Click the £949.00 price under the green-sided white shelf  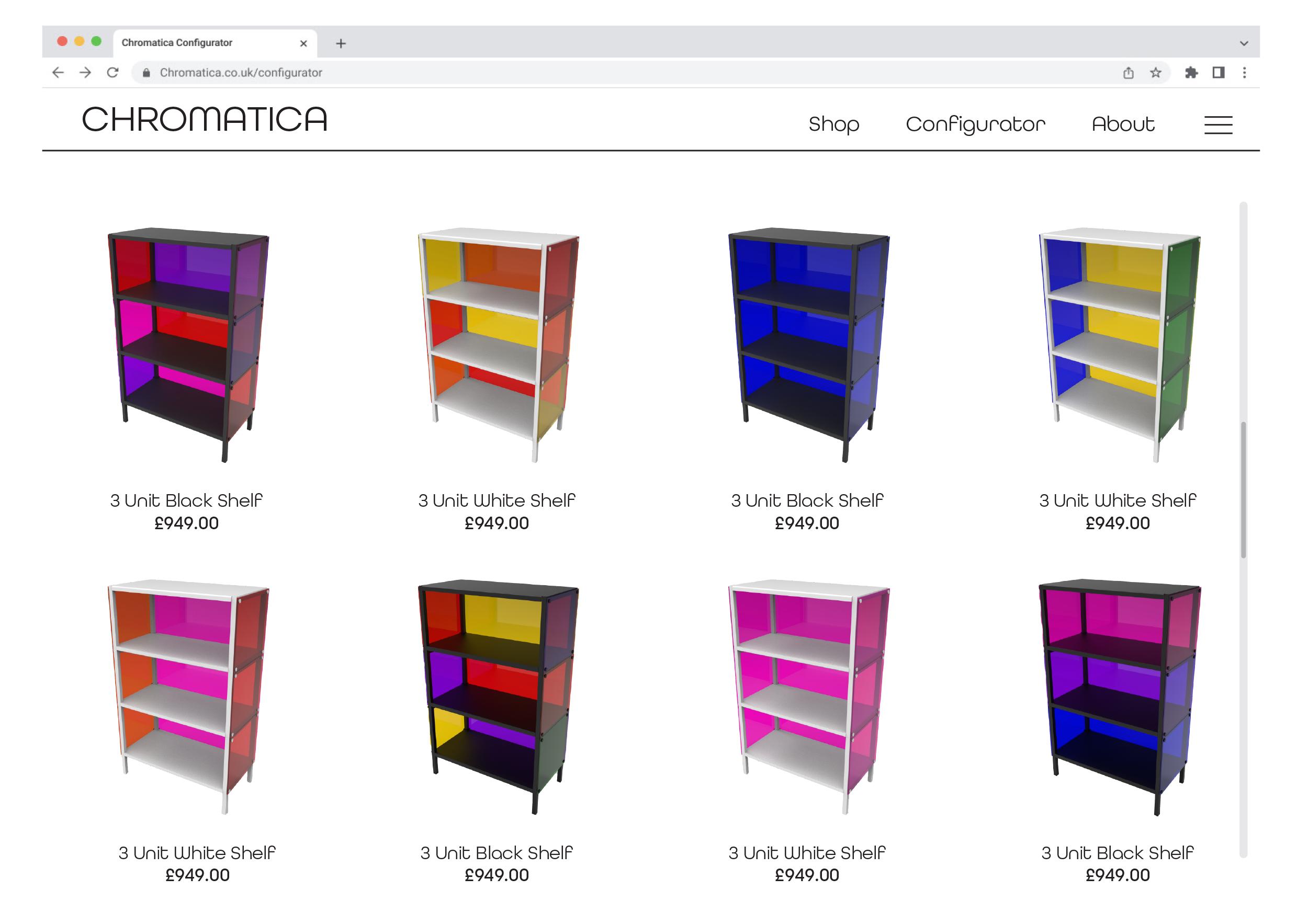tap(1118, 523)
